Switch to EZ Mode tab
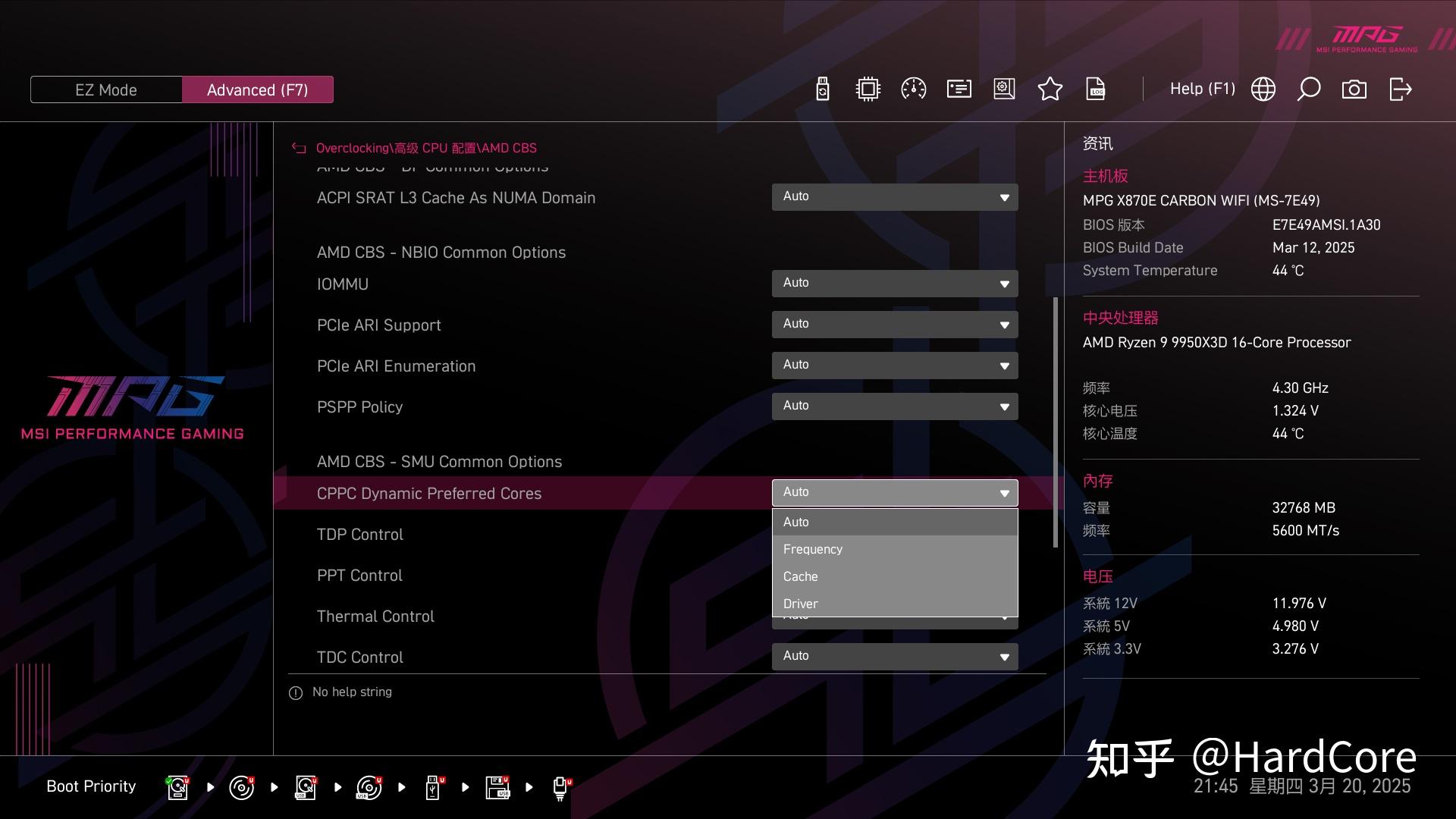Screen dimensions: 1456x819 [x=106, y=89]
